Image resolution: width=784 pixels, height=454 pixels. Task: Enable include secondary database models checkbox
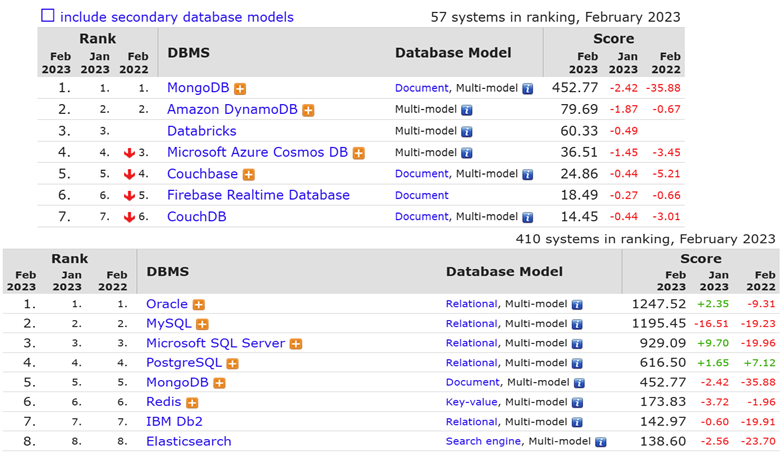click(48, 16)
